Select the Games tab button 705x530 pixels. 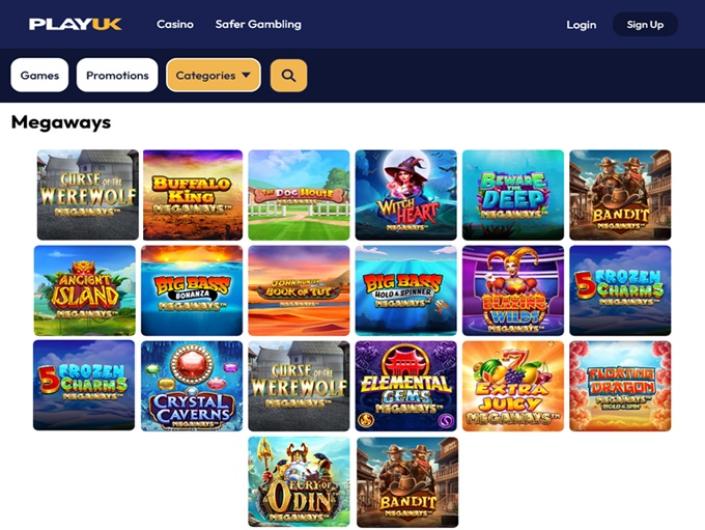click(40, 75)
